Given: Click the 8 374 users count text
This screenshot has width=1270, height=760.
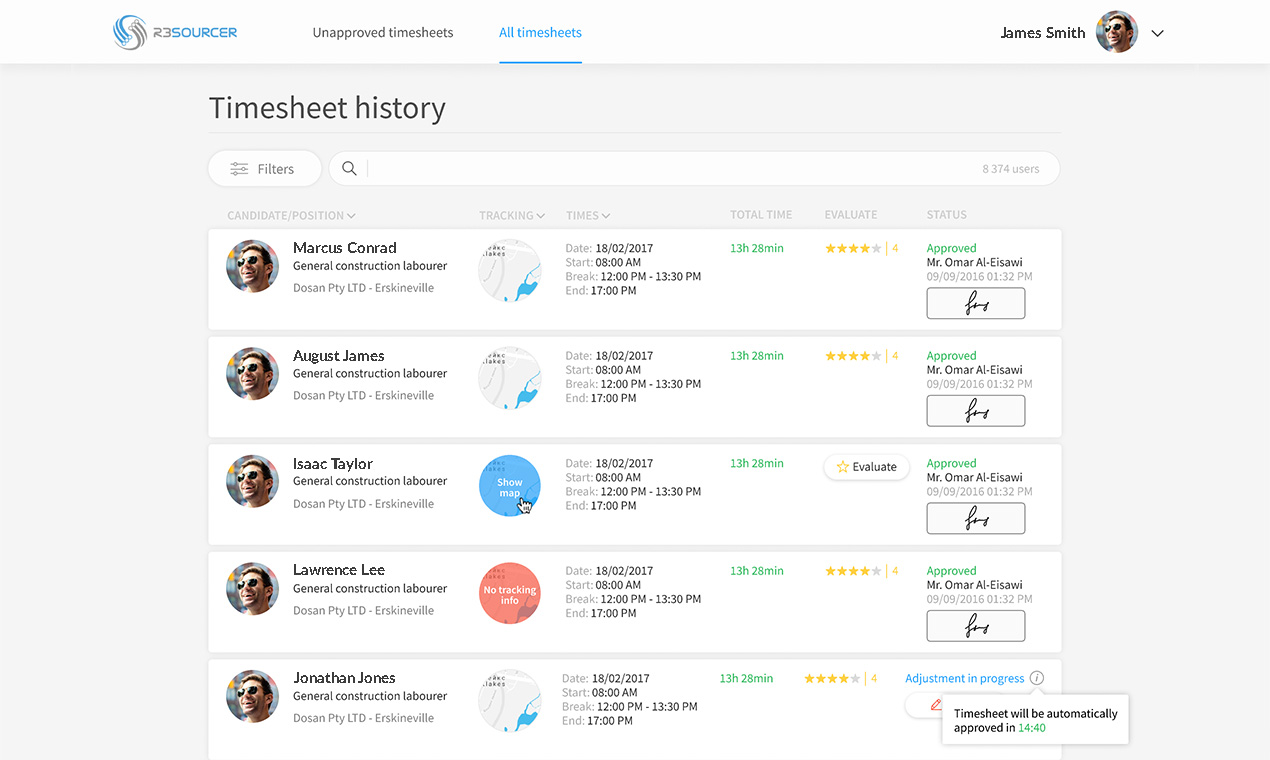Looking at the screenshot, I should [1011, 169].
